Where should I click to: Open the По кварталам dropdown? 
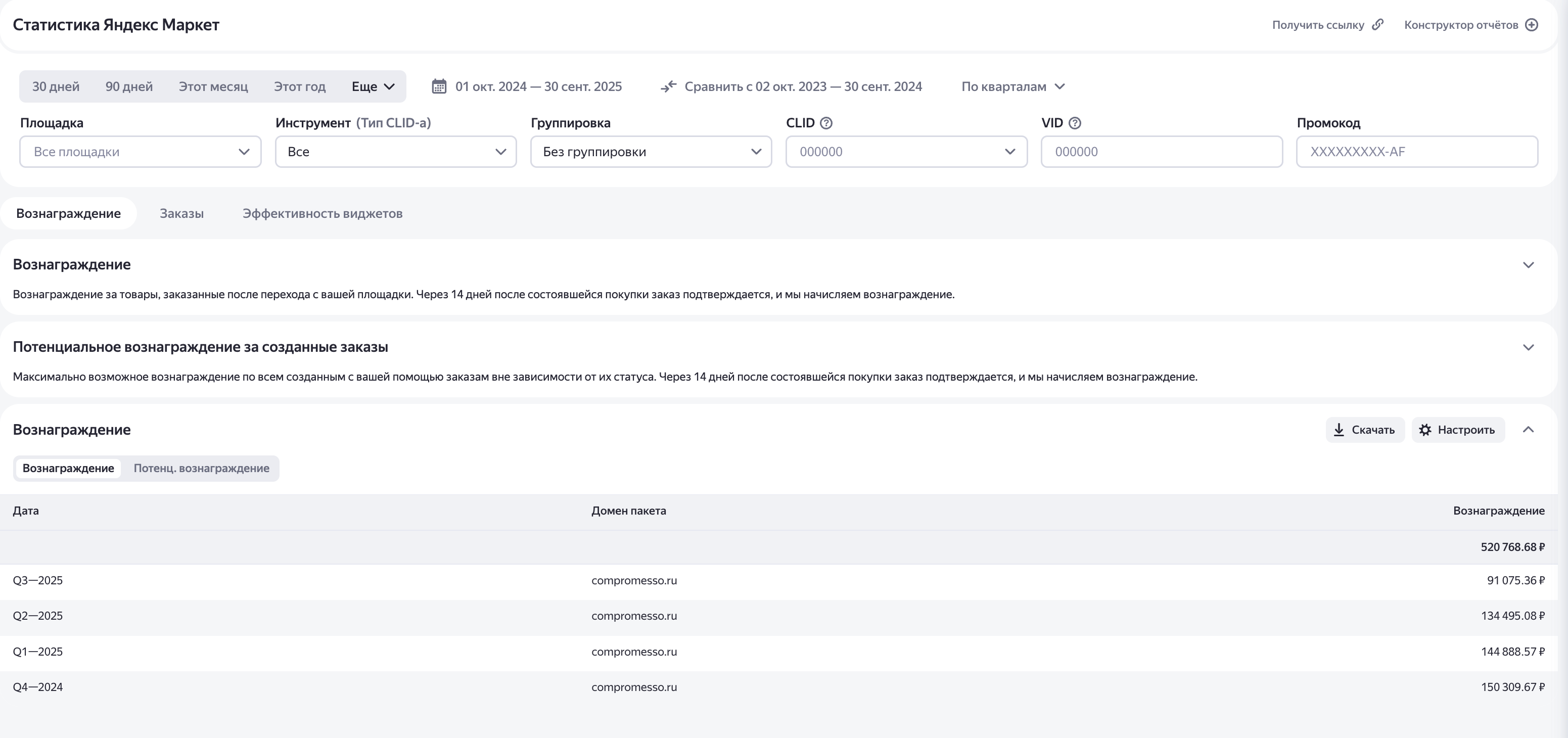(x=1013, y=86)
